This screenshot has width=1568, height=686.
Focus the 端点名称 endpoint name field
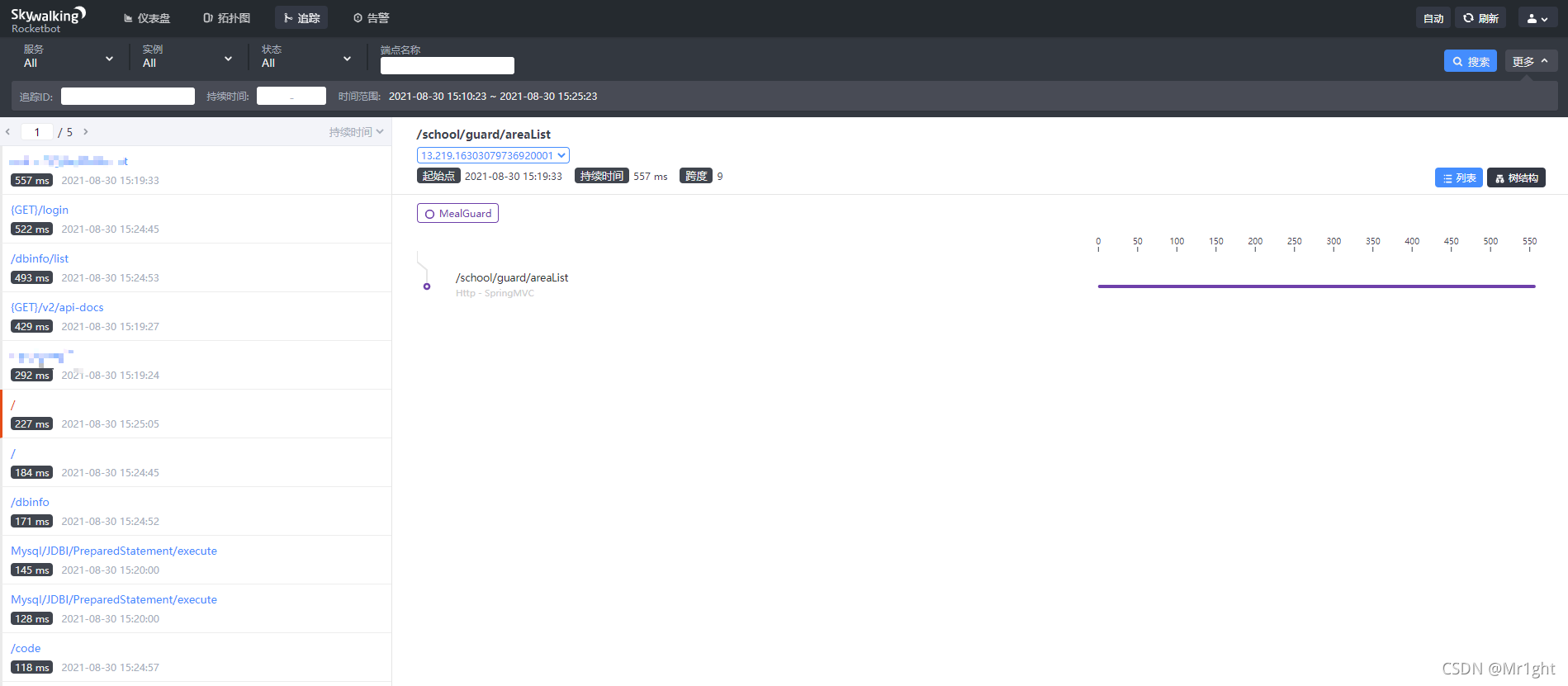click(x=447, y=65)
